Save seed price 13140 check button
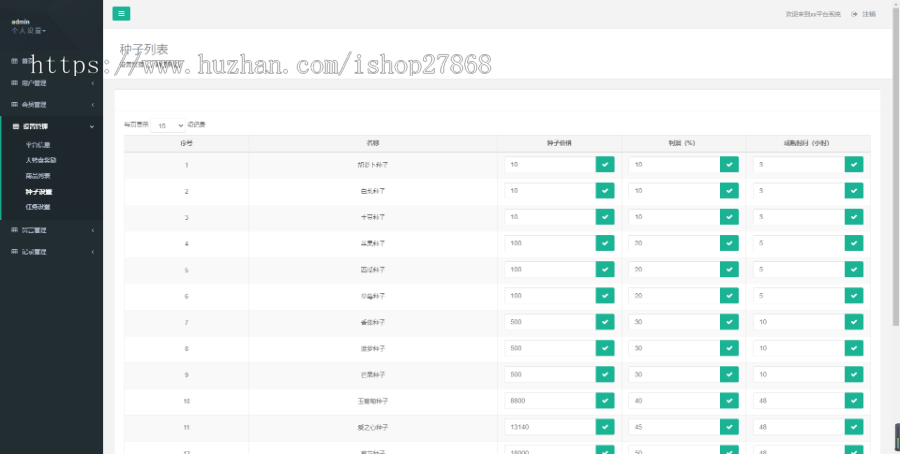Viewport: 900px width, 454px height. (605, 427)
